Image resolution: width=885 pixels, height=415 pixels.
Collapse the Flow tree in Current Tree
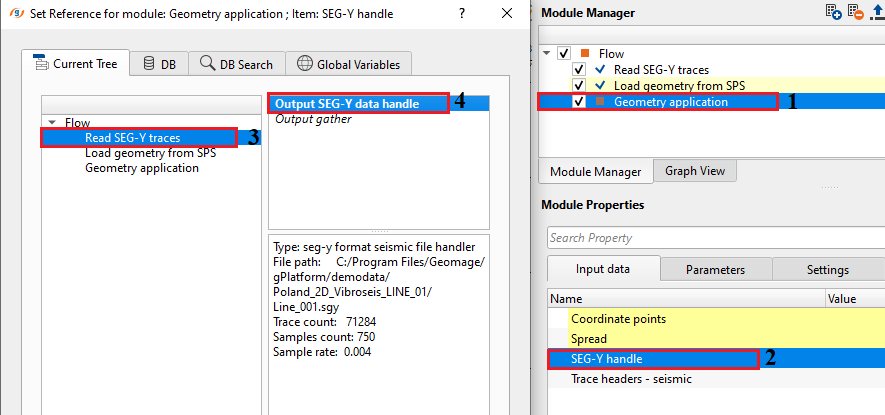54,123
